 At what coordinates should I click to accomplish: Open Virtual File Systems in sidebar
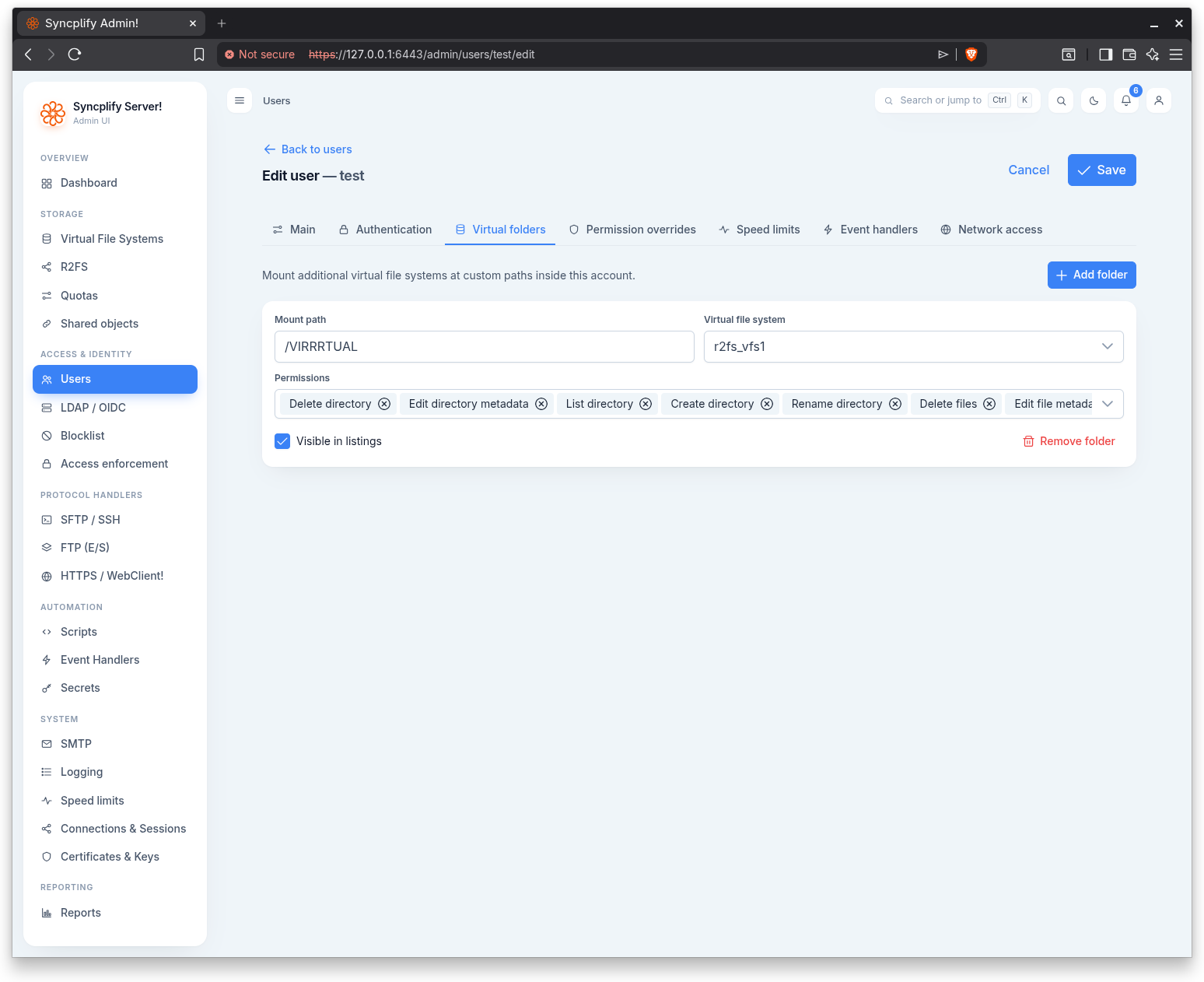pyautogui.click(x=115, y=239)
